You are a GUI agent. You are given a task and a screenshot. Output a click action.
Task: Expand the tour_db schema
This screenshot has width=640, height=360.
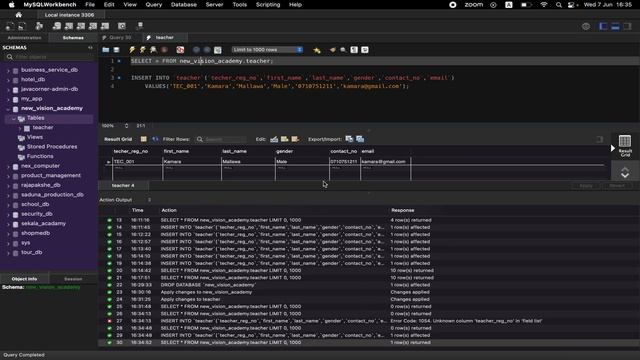pos(8,253)
